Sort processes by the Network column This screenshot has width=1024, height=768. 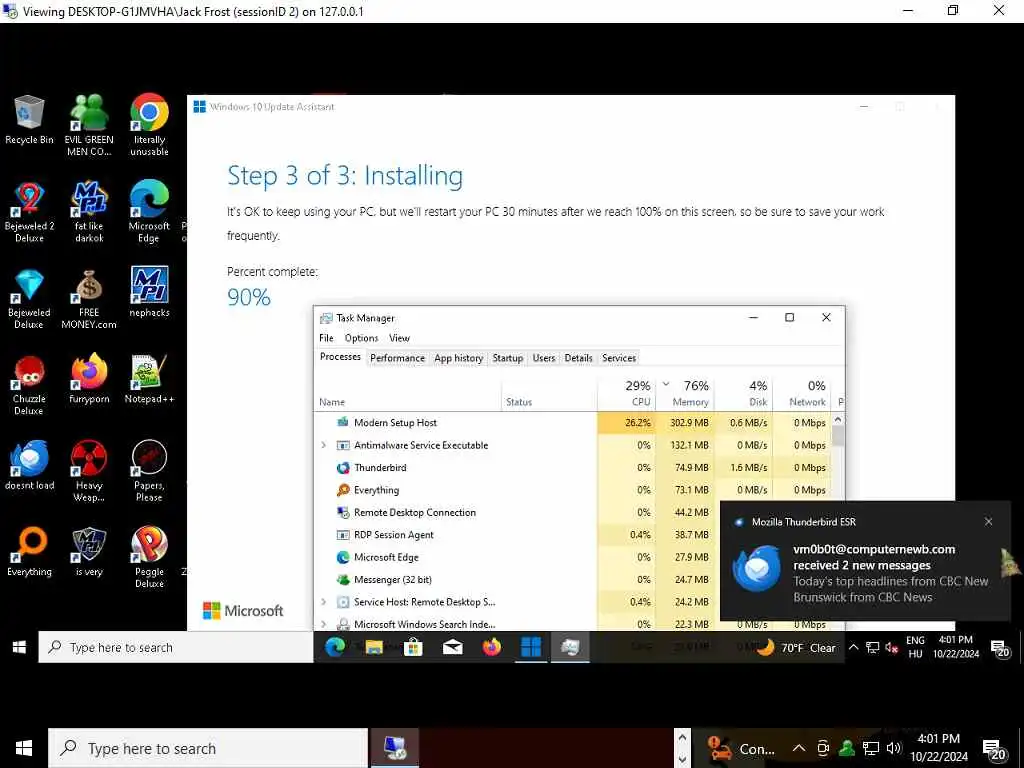[802, 392]
